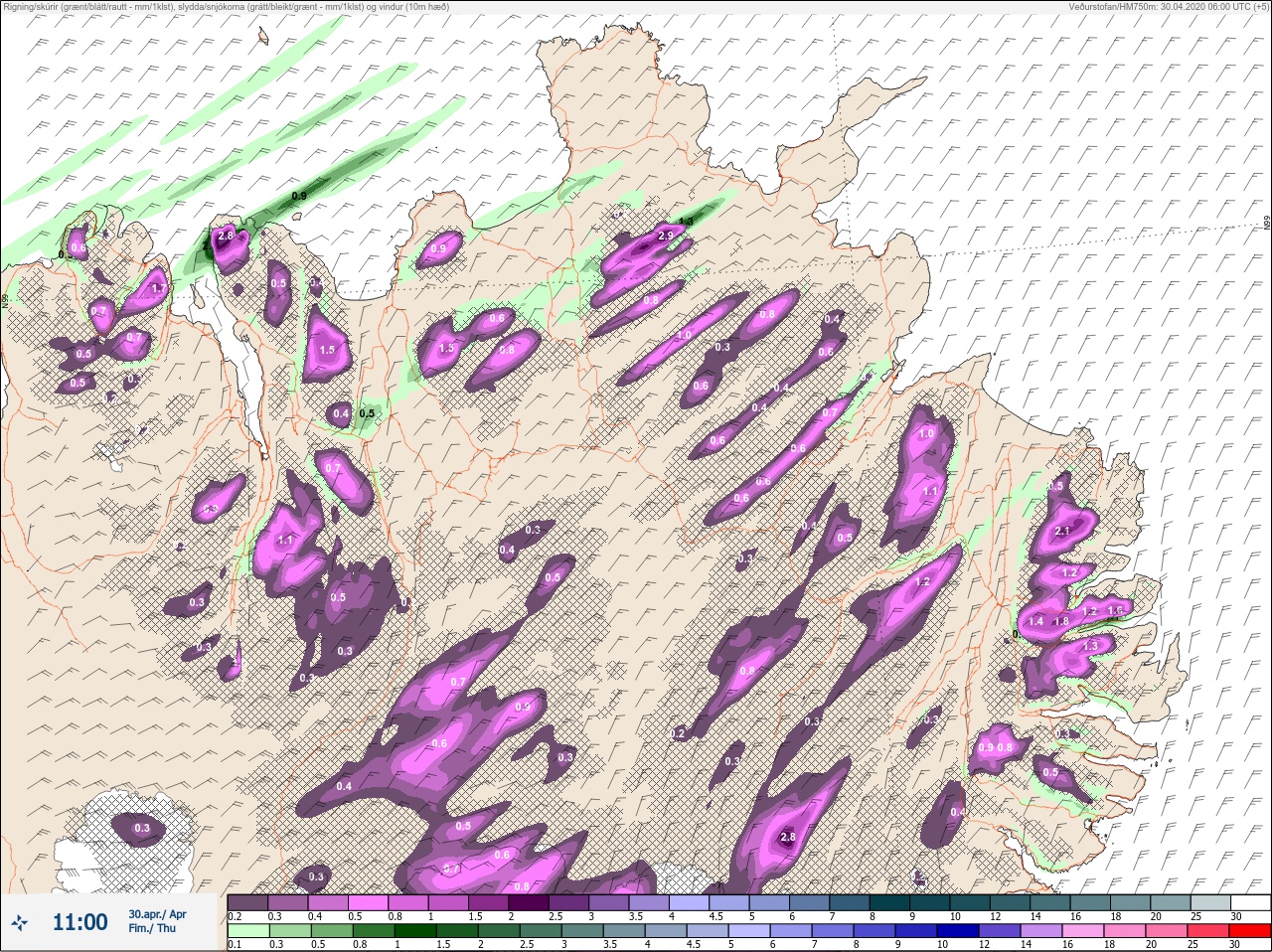Select magenta 1.5 swatch in upper legend
The height and width of the screenshot is (952, 1272).
tap(489, 902)
